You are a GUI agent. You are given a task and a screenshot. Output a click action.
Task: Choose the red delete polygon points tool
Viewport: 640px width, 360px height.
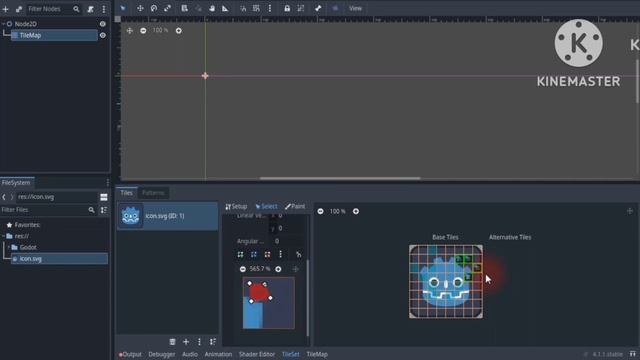click(x=267, y=255)
